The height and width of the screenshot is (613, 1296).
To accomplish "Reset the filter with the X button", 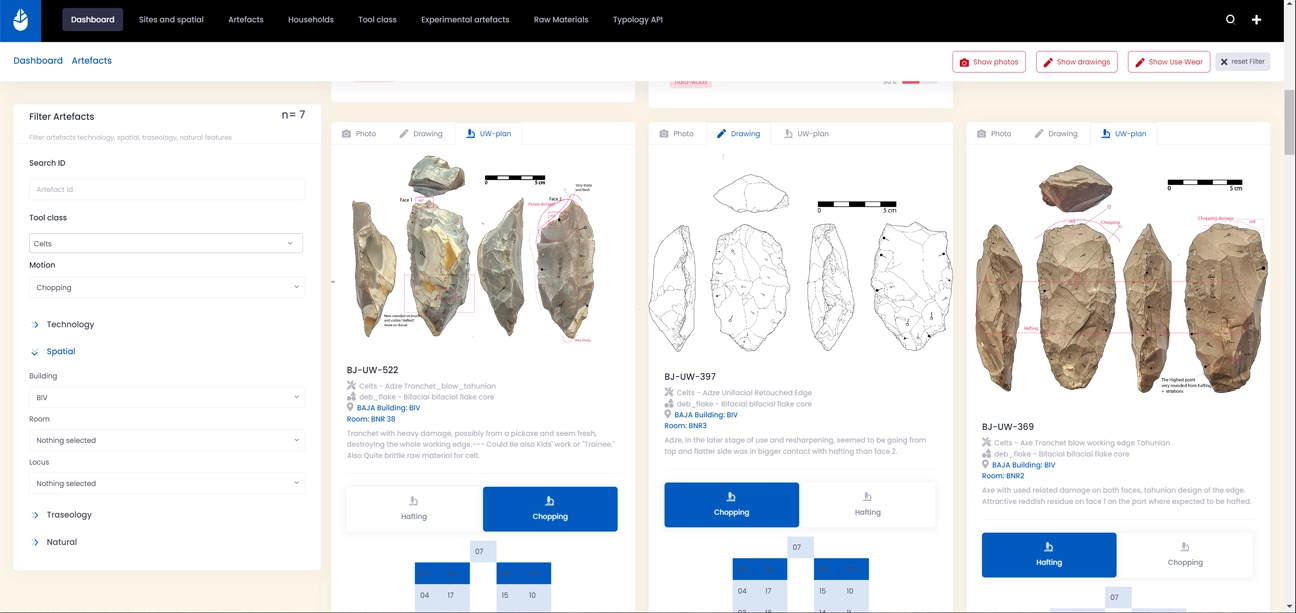I will tap(1242, 62).
